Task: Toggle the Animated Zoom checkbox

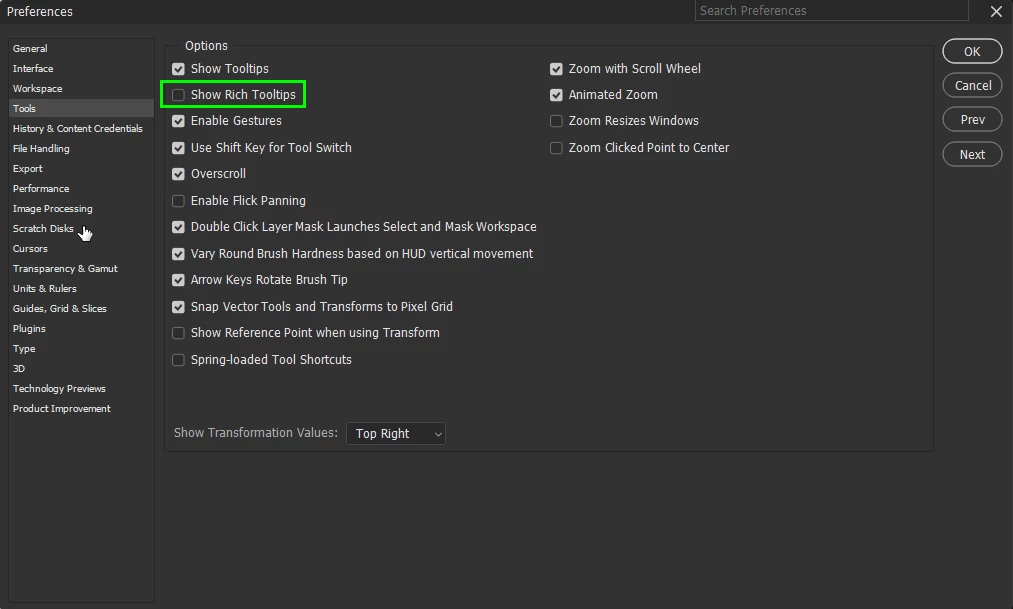Action: 556,95
